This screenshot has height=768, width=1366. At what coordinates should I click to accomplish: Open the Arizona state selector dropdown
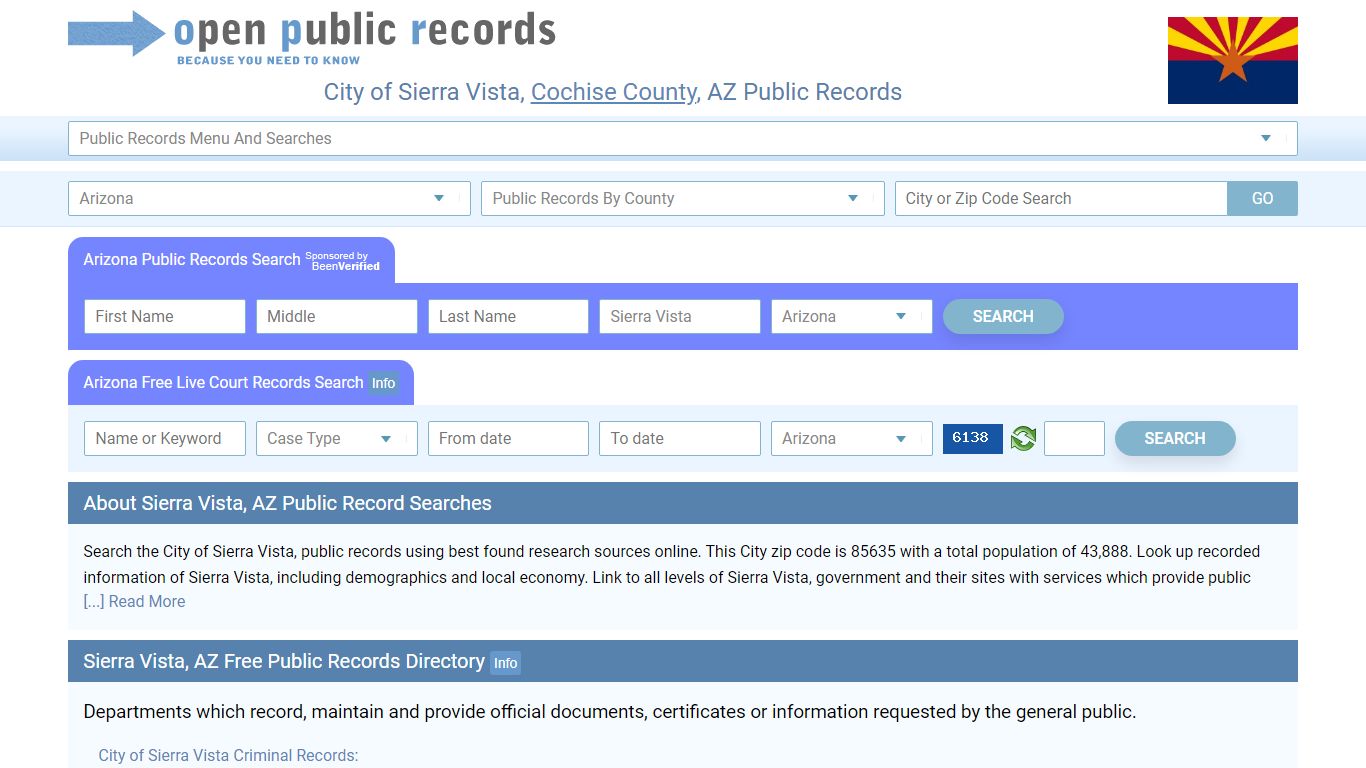click(269, 198)
